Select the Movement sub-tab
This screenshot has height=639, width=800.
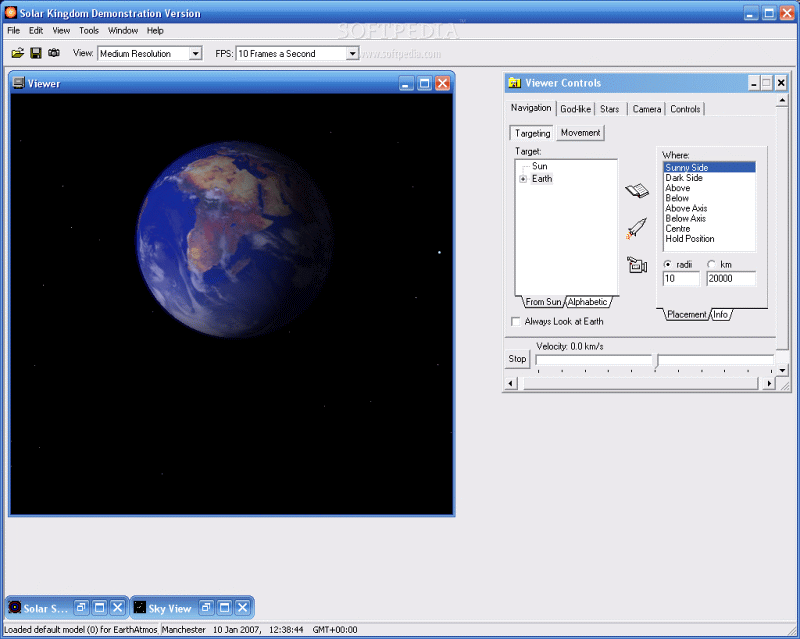click(x=581, y=133)
